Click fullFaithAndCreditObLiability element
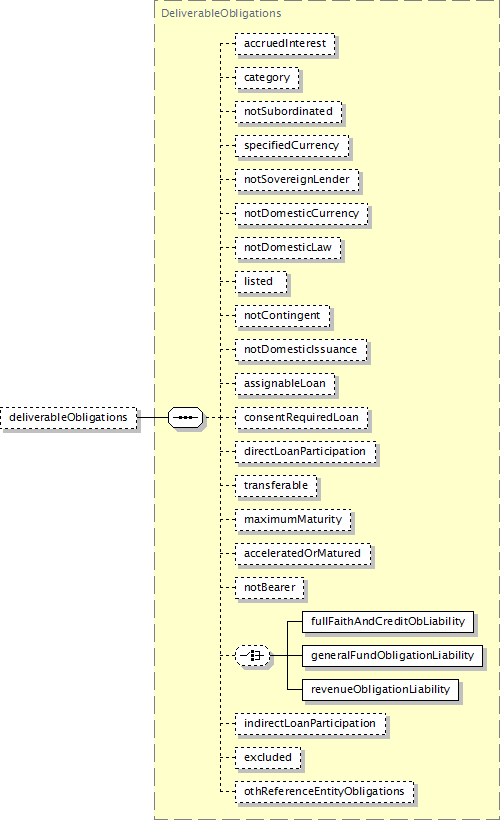The image size is (500, 820). (x=388, y=621)
